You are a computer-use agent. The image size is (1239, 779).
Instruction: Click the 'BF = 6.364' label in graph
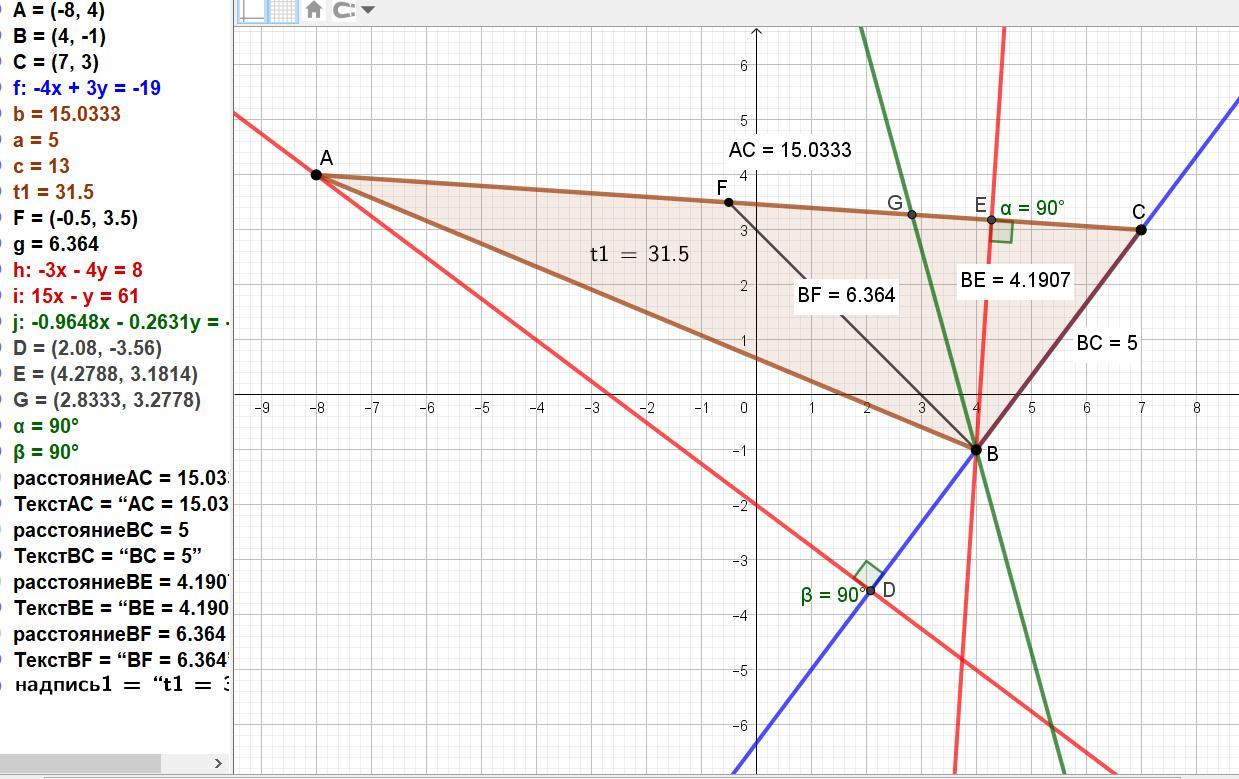(x=846, y=295)
